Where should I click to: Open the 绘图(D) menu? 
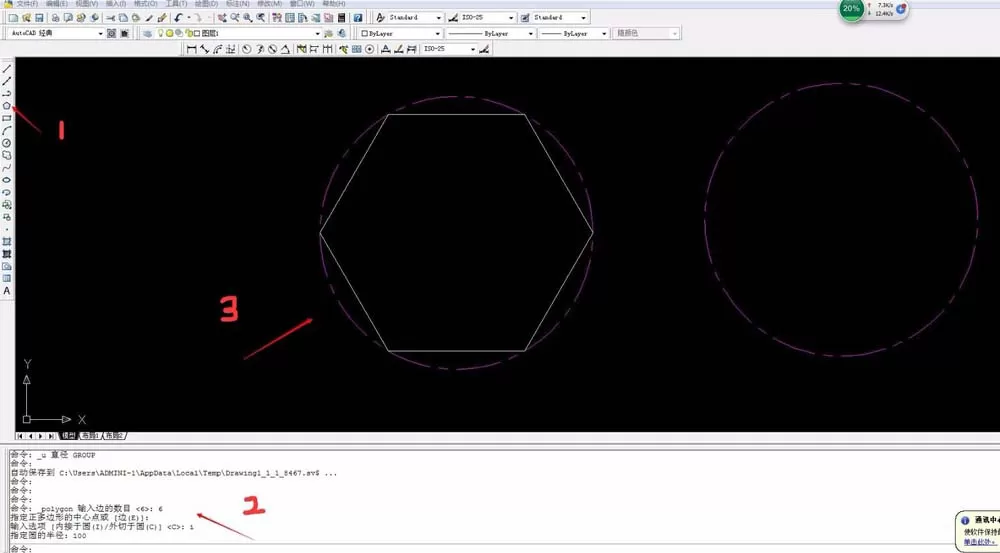[x=205, y=4]
